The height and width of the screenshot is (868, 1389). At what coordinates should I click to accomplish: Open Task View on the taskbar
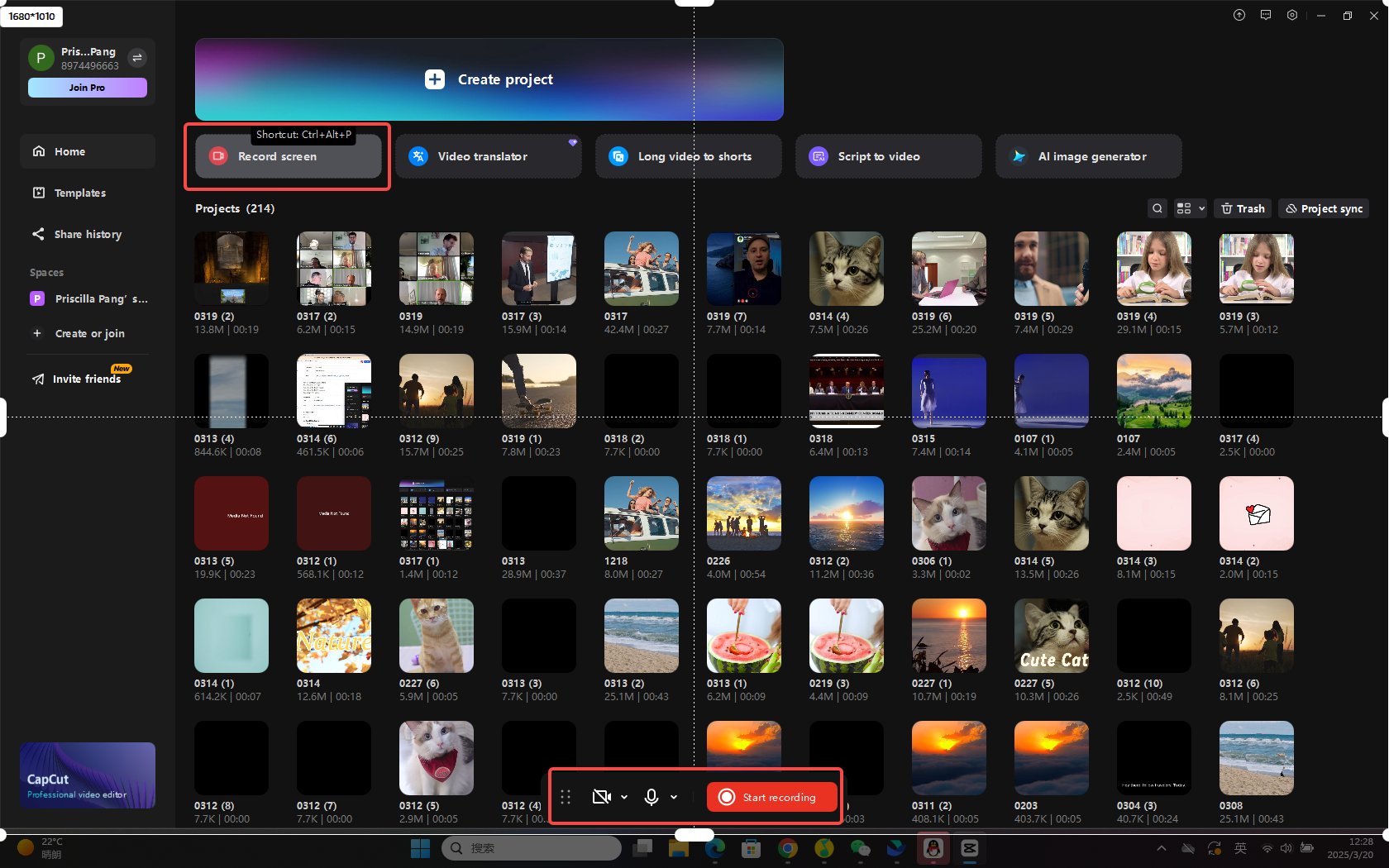click(642, 848)
